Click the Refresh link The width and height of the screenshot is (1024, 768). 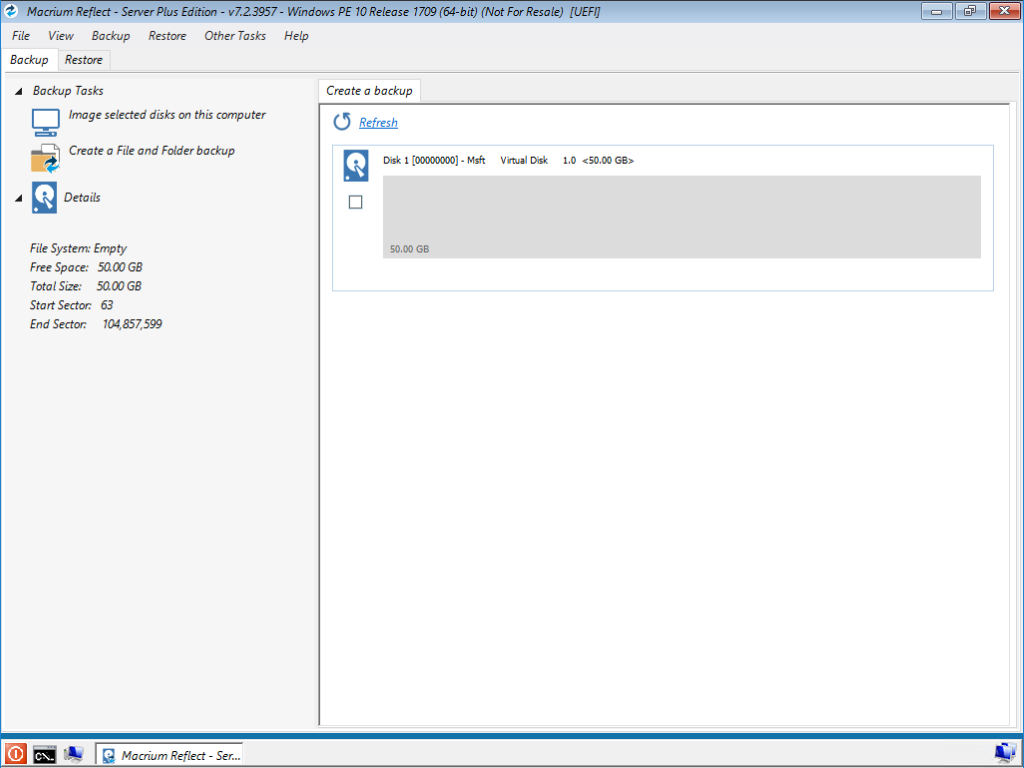pos(378,123)
